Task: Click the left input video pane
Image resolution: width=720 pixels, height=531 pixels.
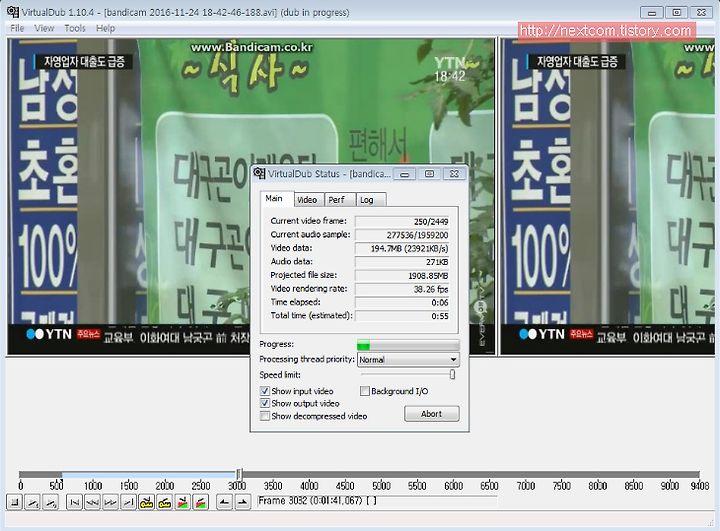Action: point(251,197)
